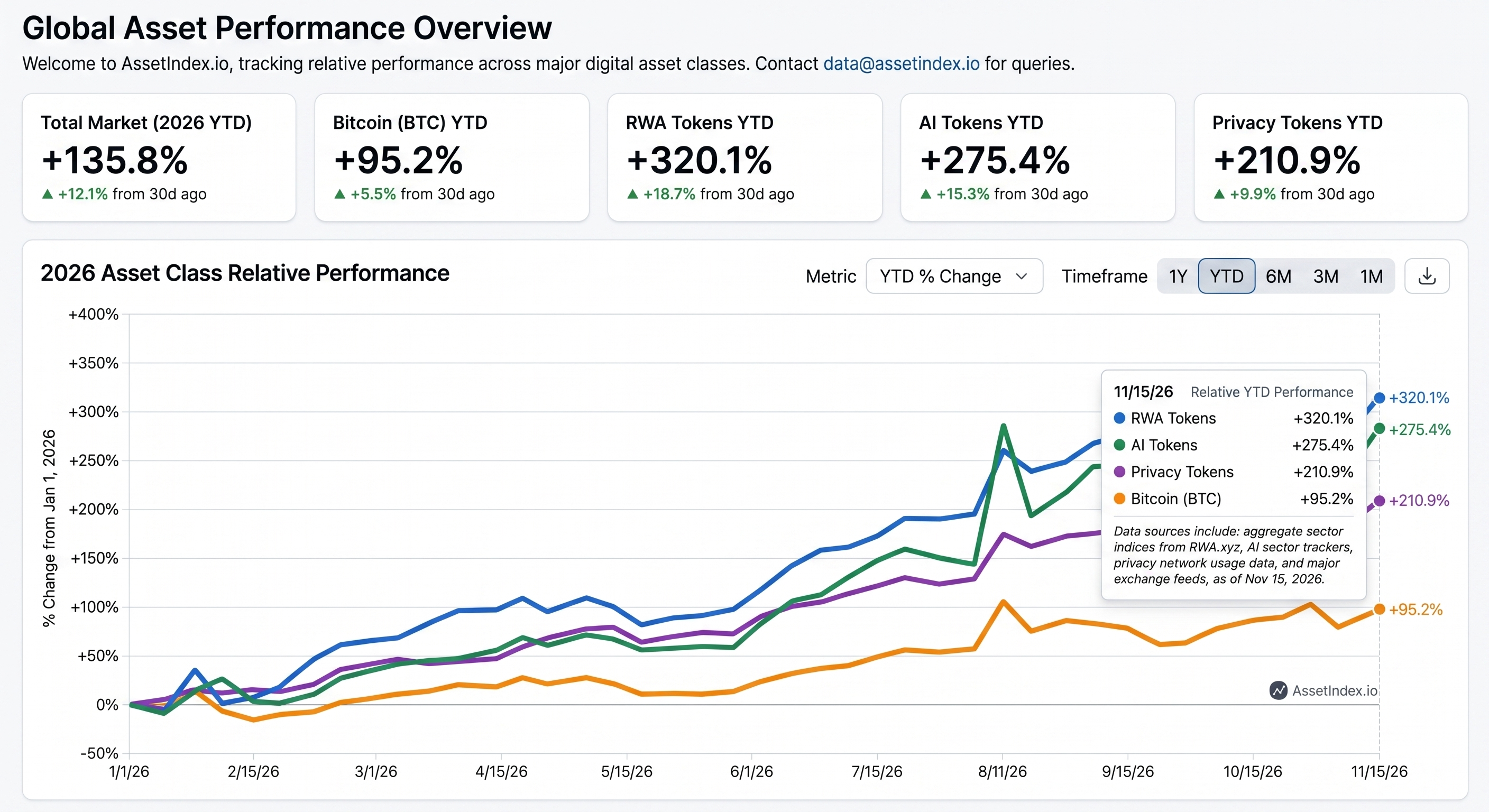Click the purple Privacy Tokens end marker
This screenshot has width=1489, height=812.
pos(1379,501)
